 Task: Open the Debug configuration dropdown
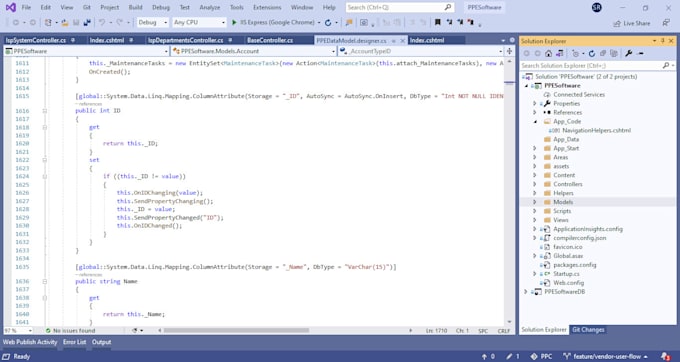coord(152,23)
